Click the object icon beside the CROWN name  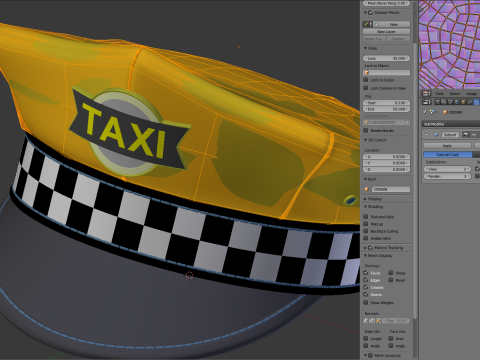367,189
